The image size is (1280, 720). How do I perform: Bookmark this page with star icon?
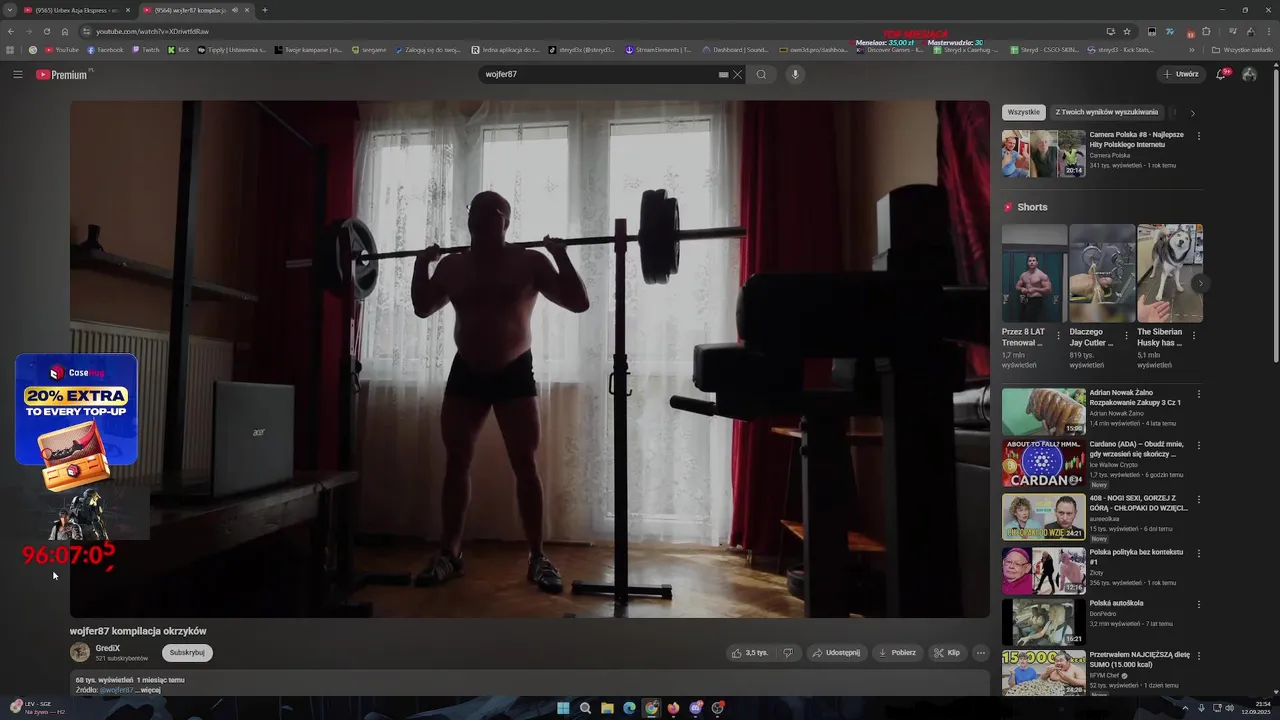1127,31
